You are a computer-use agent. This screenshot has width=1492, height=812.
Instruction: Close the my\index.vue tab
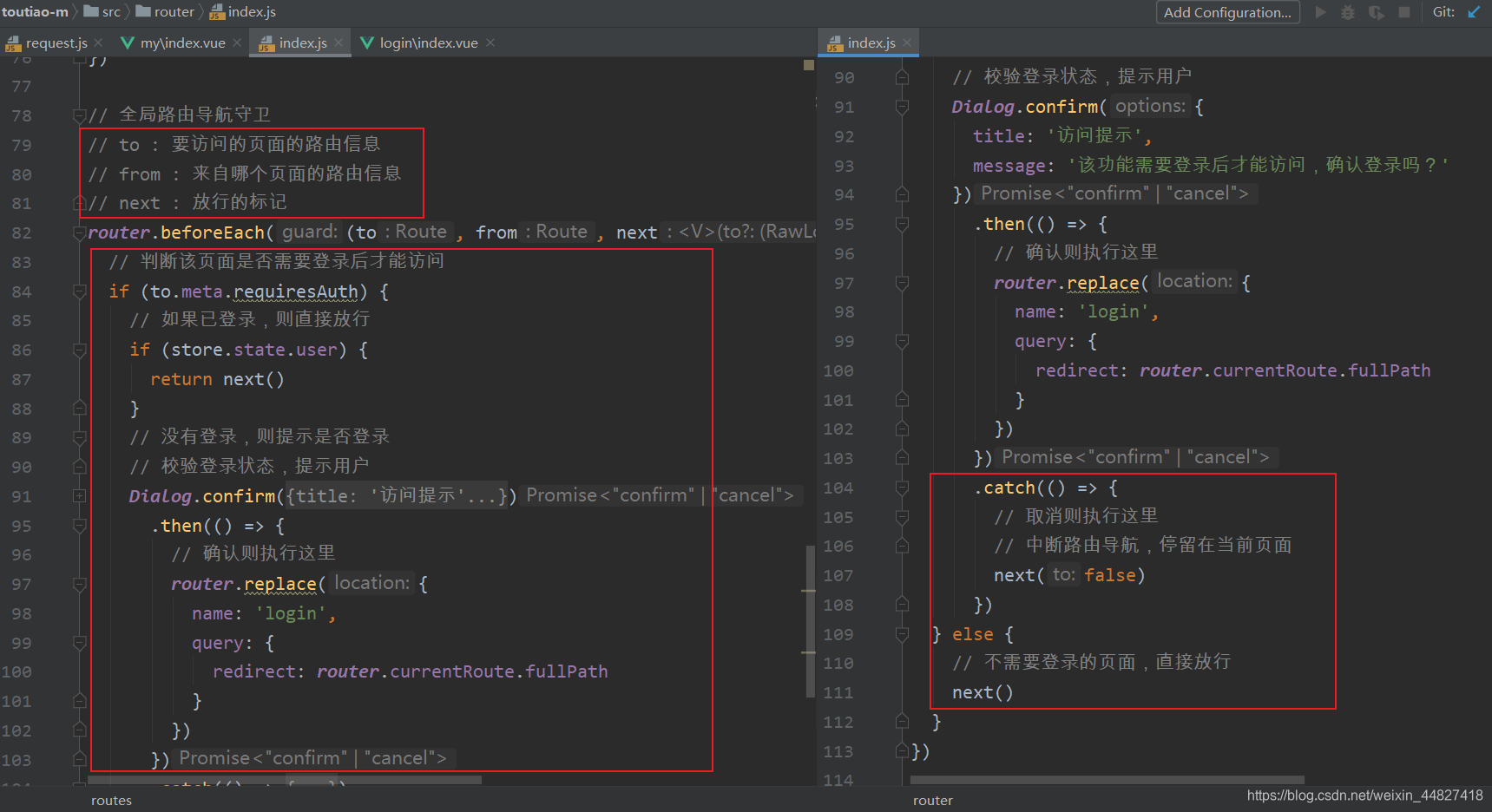(x=237, y=43)
